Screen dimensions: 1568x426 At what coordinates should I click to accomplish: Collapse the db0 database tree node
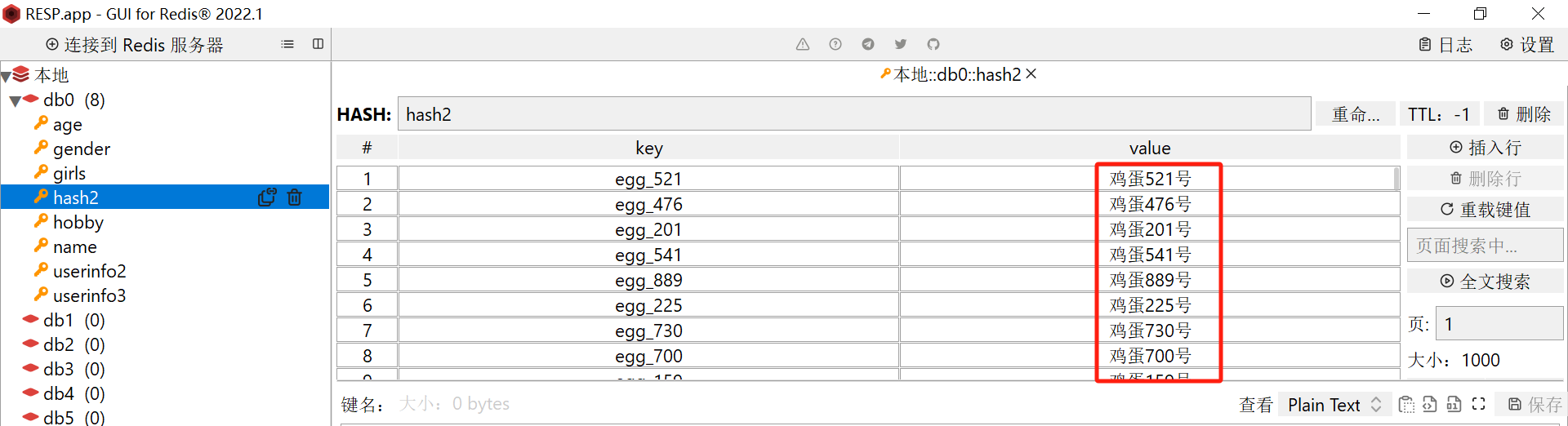[16, 101]
